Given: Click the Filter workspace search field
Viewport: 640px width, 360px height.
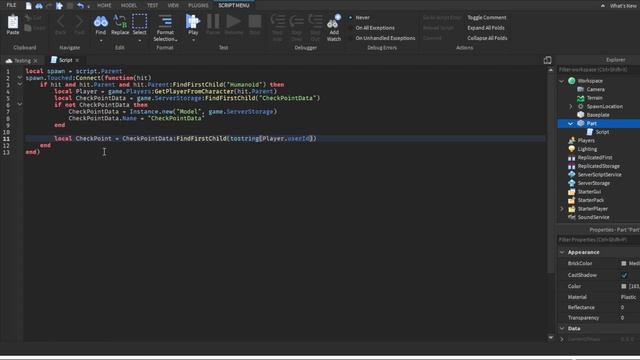Looking at the screenshot, I should coord(598,70).
